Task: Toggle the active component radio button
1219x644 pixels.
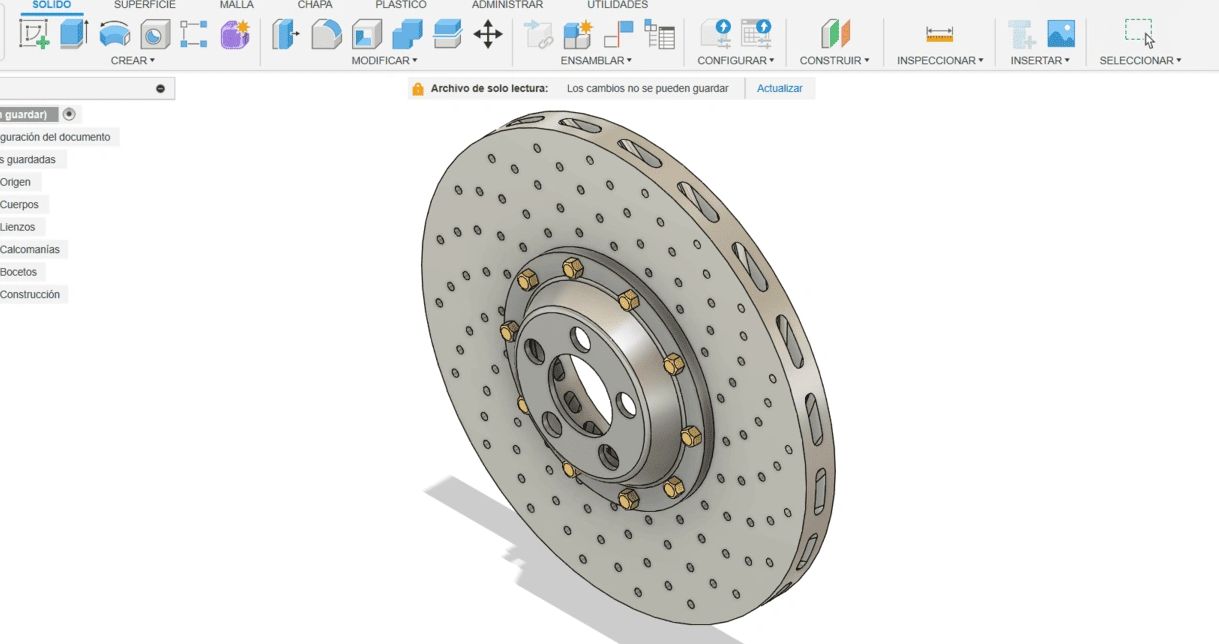Action: (x=69, y=114)
